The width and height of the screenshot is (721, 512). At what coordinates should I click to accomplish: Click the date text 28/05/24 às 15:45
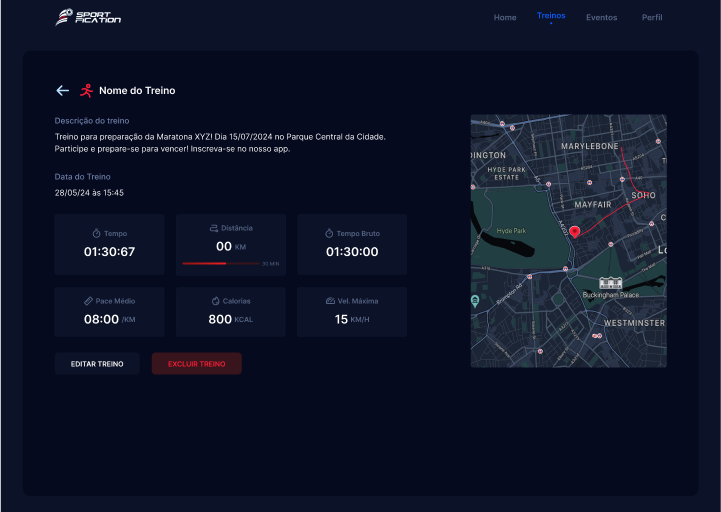(x=89, y=193)
